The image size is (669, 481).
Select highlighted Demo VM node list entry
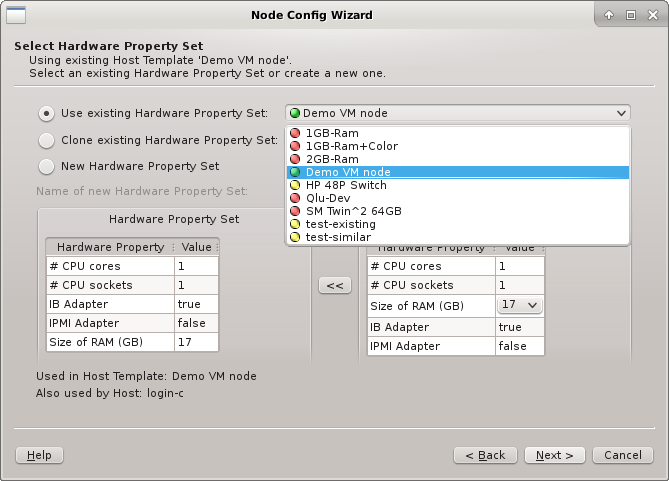[x=458, y=172]
